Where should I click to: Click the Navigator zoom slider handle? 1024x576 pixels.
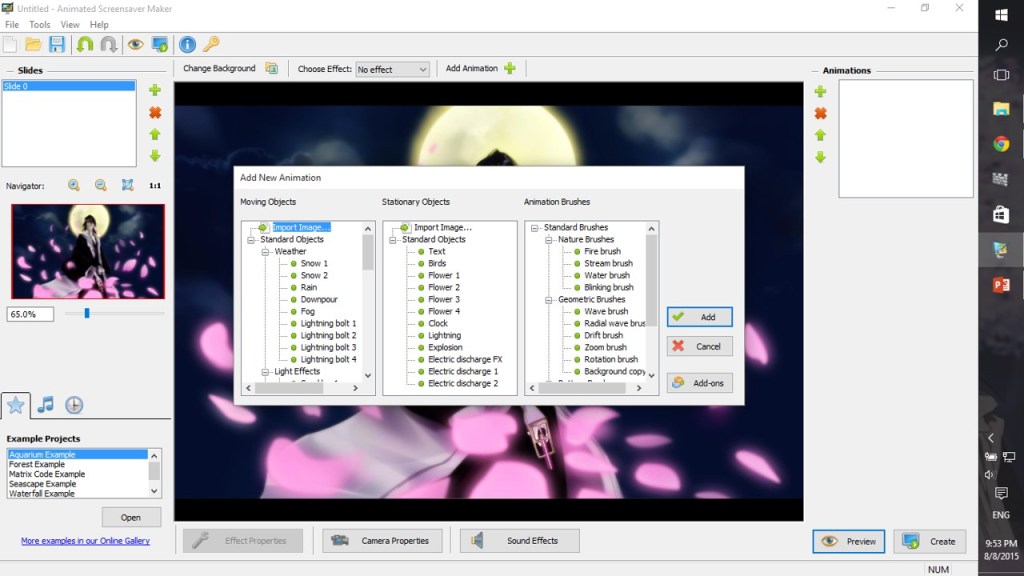tap(87, 313)
